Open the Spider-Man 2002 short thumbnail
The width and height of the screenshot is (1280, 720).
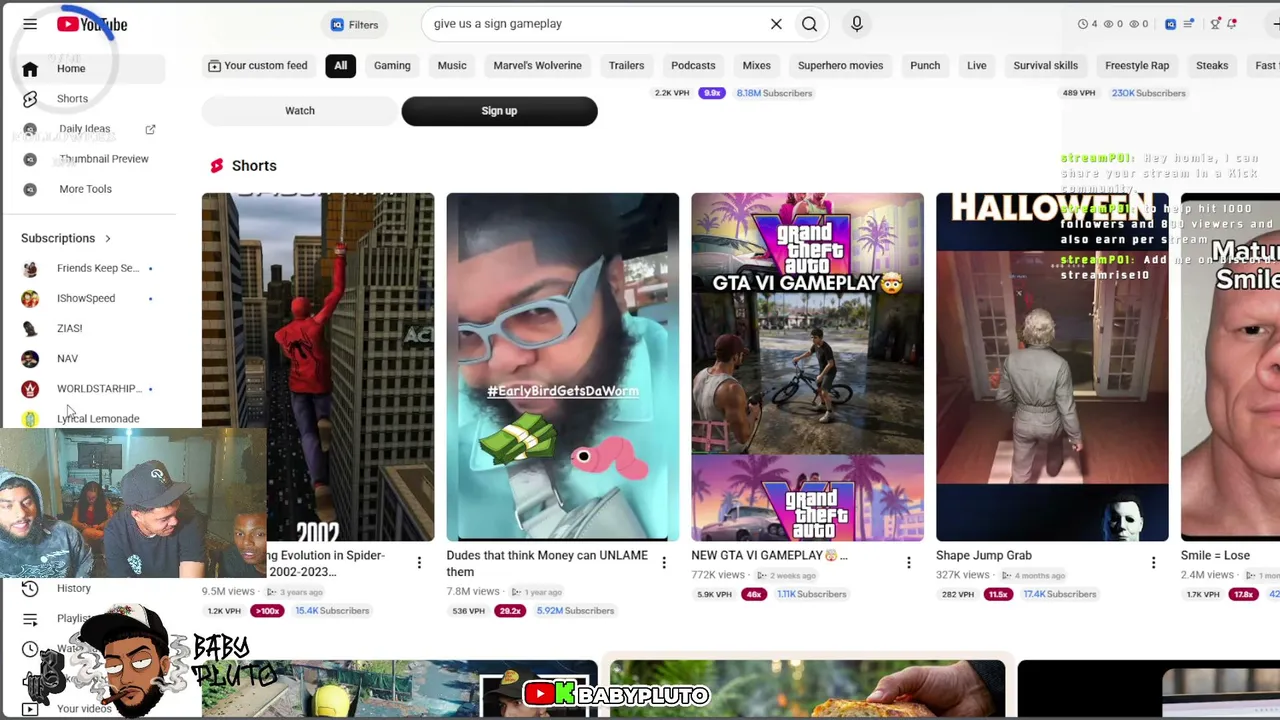(x=318, y=367)
